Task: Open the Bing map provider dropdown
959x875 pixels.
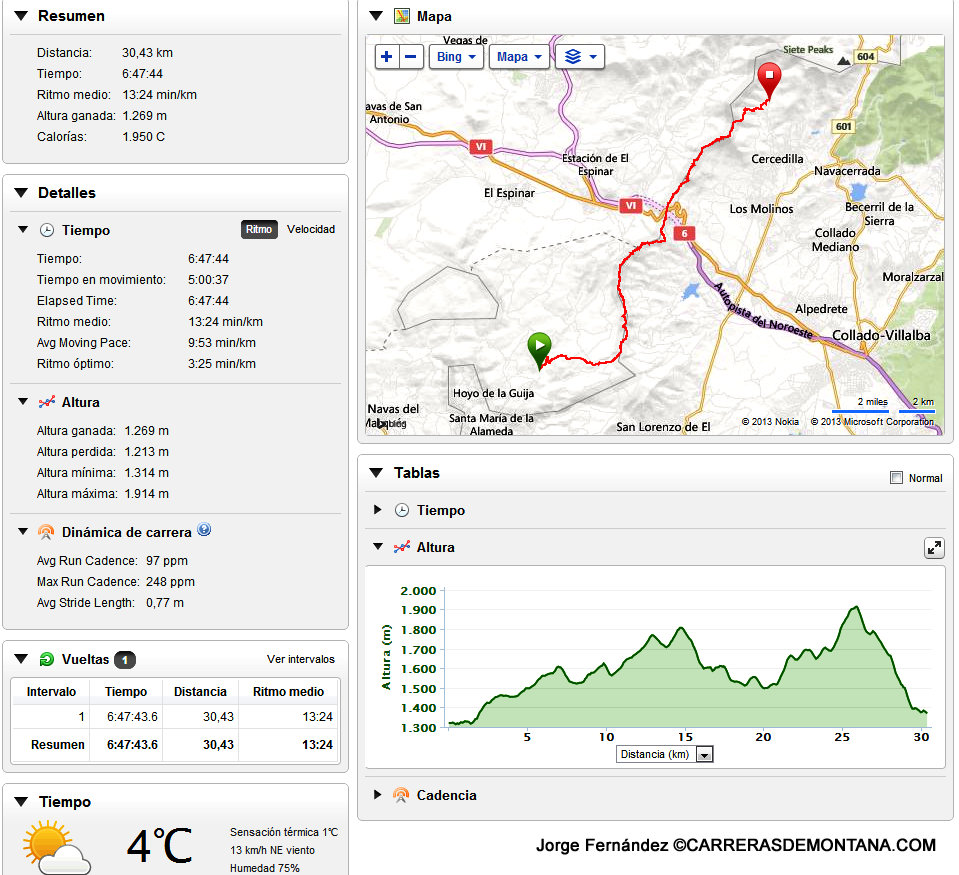Action: point(456,57)
